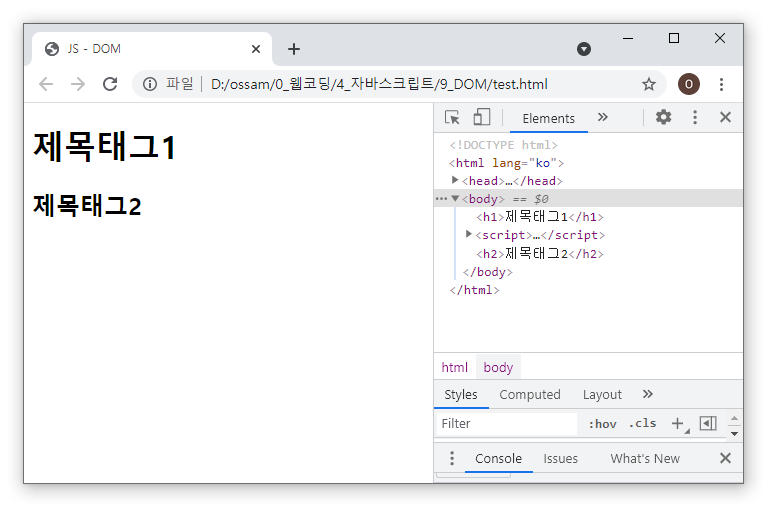Switch to the Layout tab
The image size is (771, 513).
[x=602, y=394]
